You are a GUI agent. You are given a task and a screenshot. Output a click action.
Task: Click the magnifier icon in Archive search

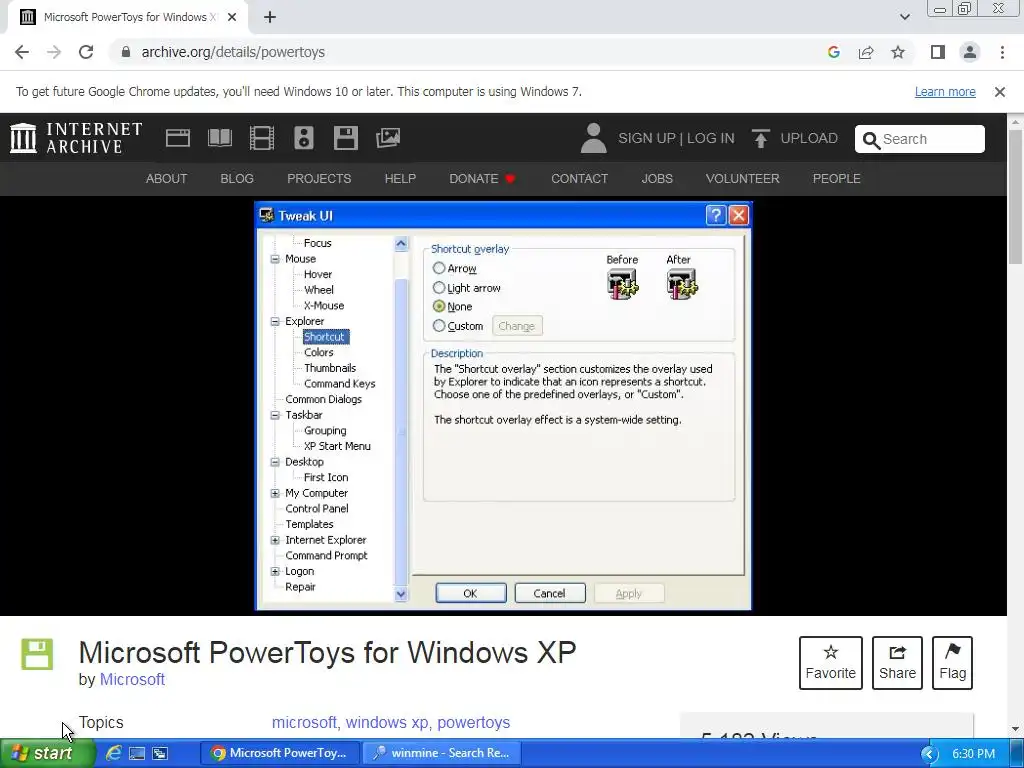(871, 140)
